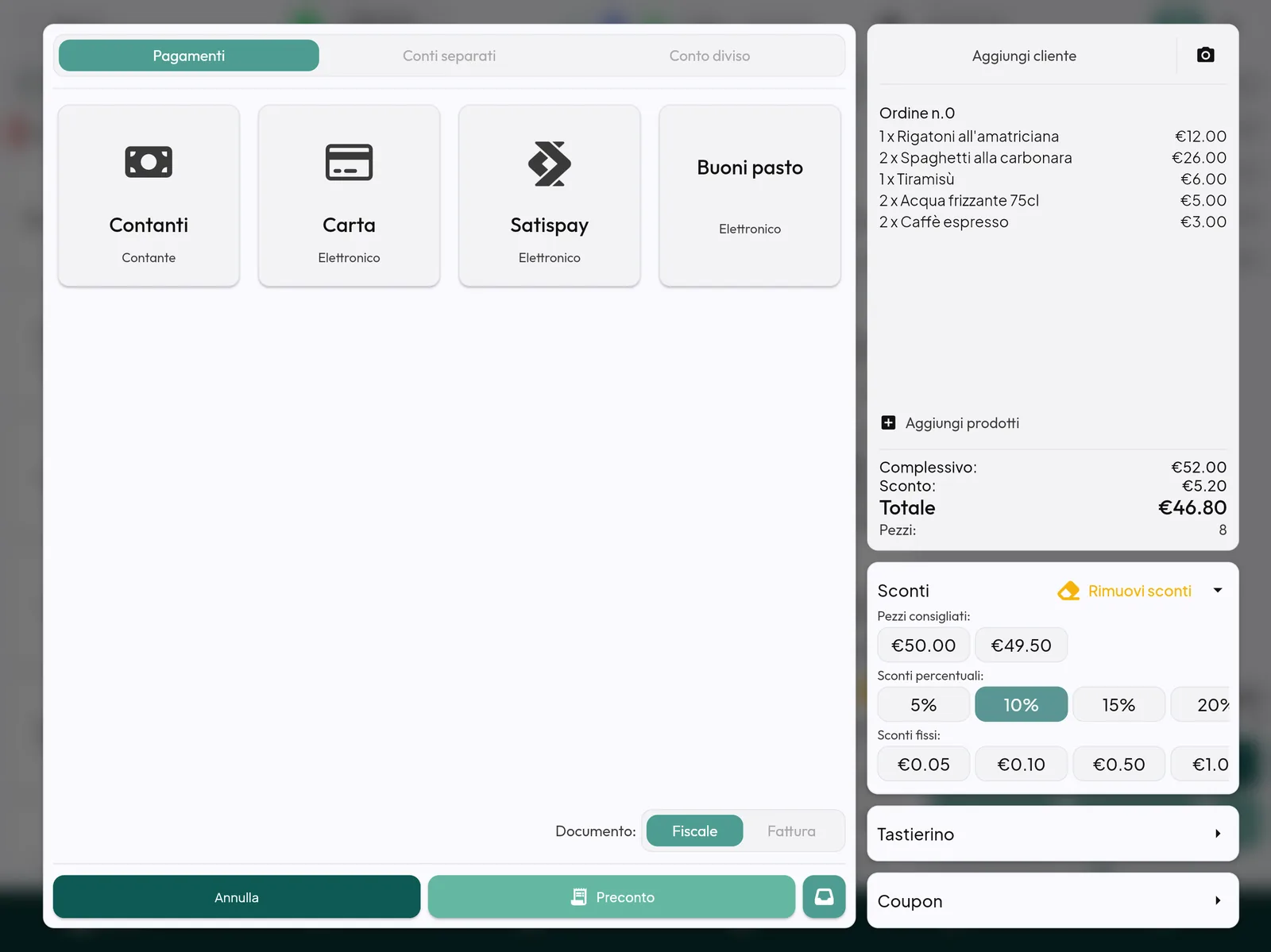Apply the suggested price €49.50
The image size is (1271, 952).
[x=1021, y=645]
